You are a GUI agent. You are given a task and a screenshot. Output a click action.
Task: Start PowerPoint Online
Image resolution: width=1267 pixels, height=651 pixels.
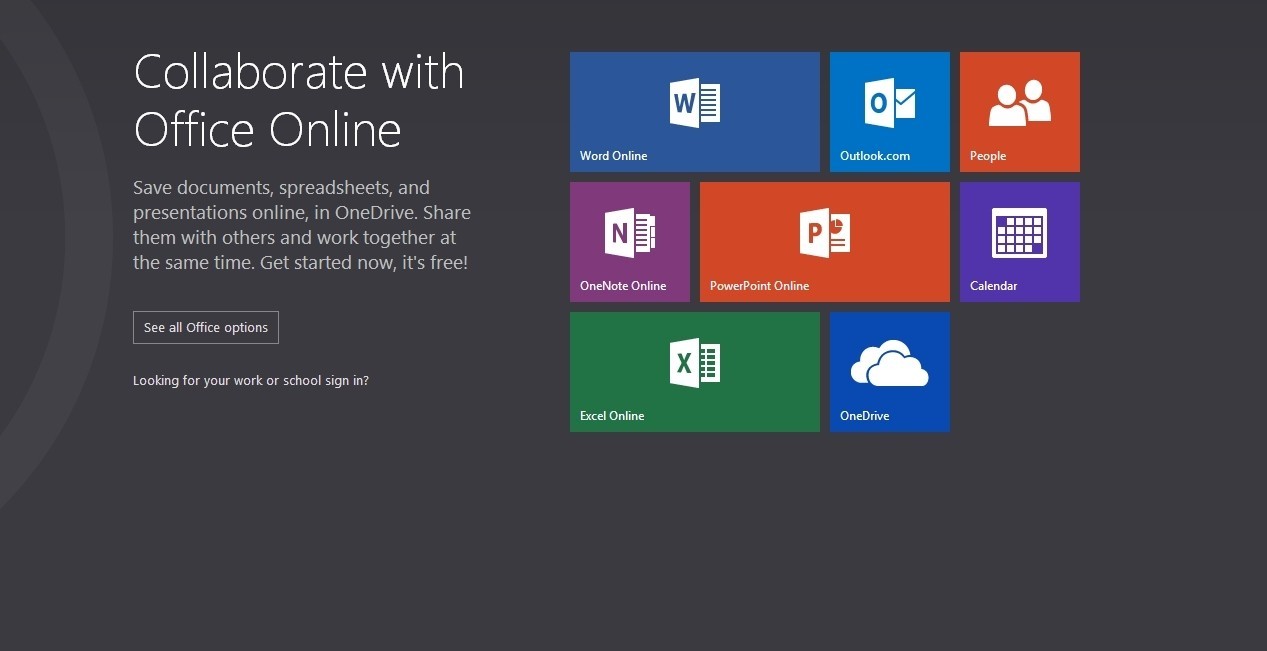tap(824, 241)
